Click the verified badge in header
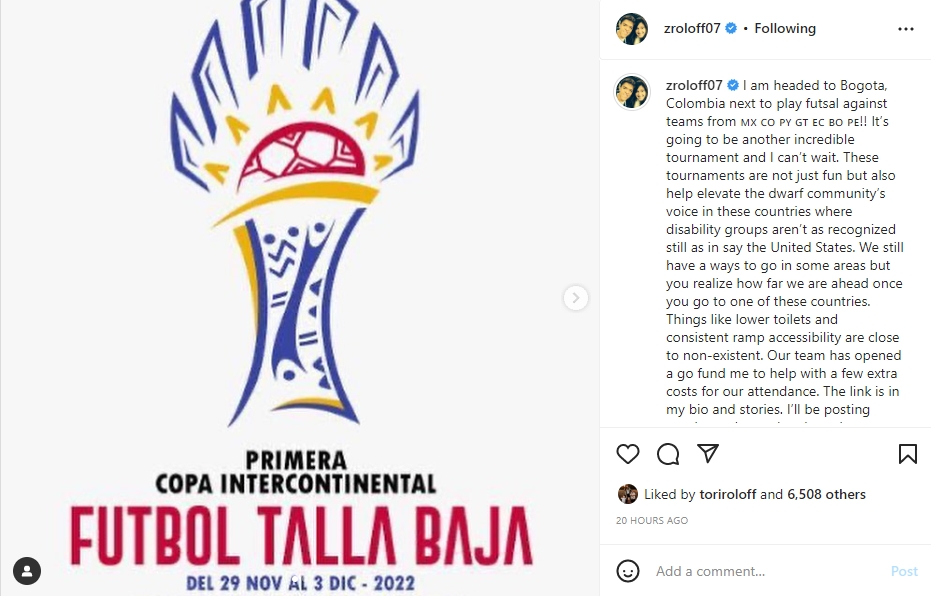Viewport: 931px width, 596px height. click(x=732, y=28)
